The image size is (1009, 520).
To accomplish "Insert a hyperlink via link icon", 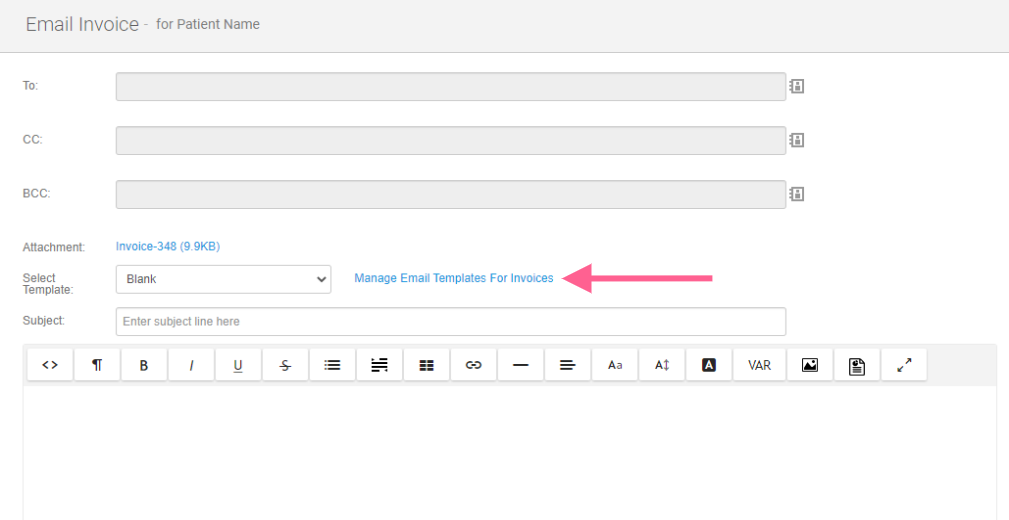I will 474,365.
